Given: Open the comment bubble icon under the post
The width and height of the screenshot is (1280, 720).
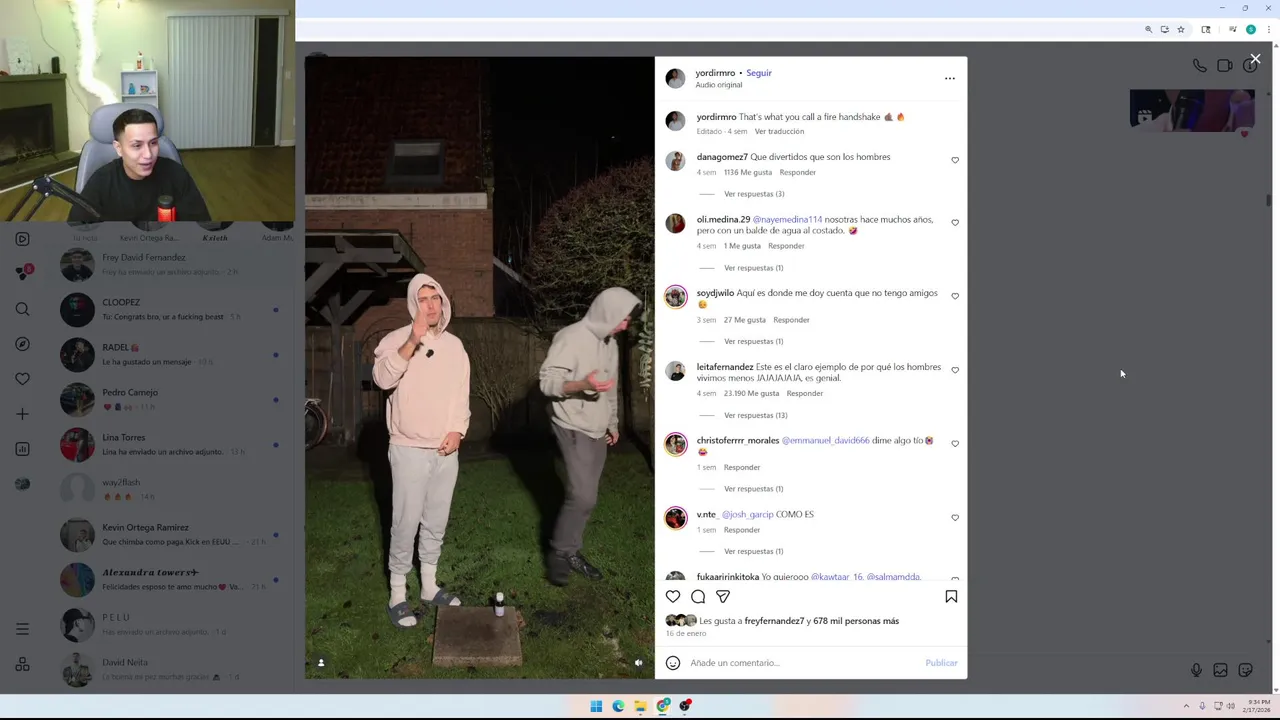Looking at the screenshot, I should click(698, 597).
